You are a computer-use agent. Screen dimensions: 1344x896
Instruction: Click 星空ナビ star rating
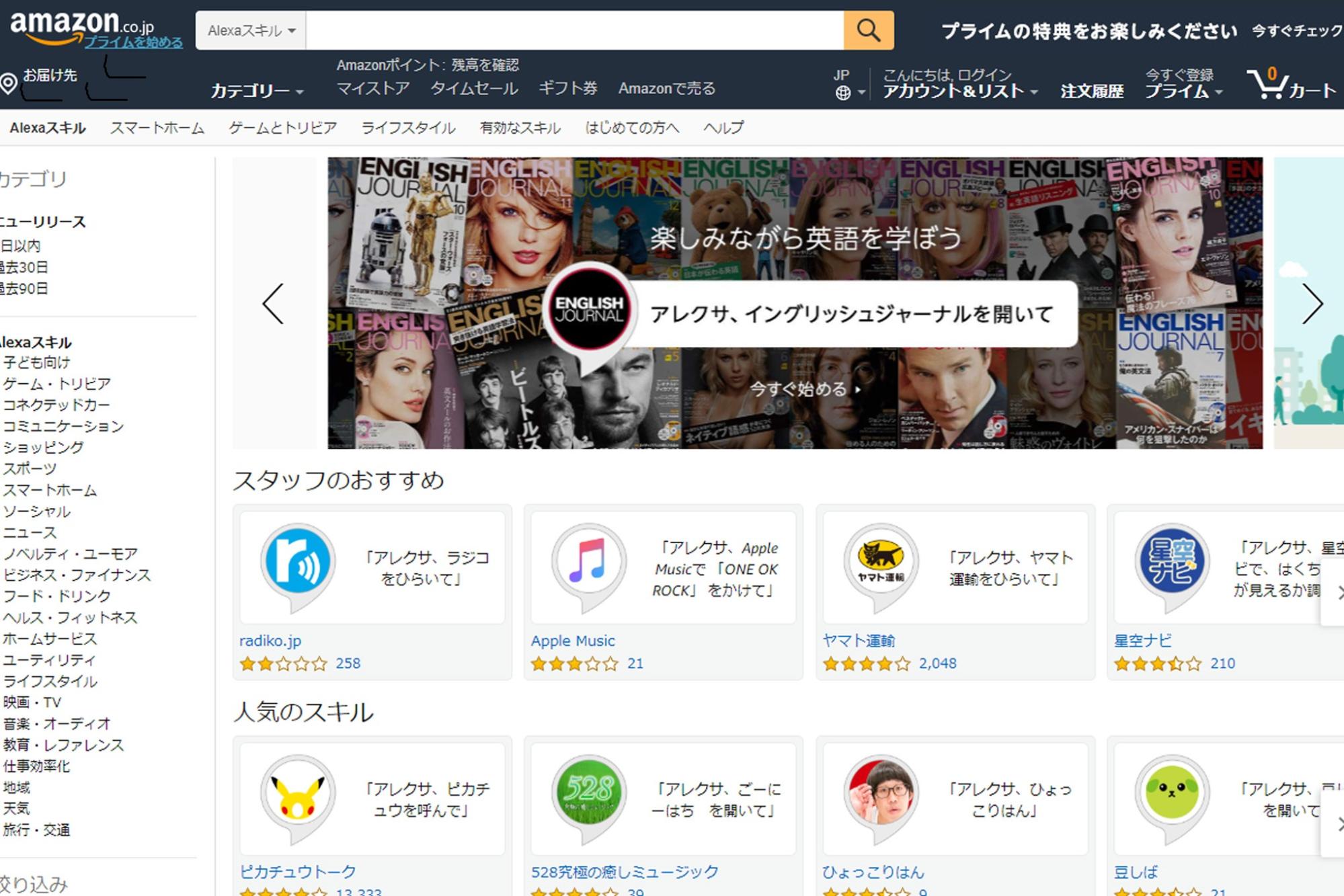click(x=1158, y=664)
